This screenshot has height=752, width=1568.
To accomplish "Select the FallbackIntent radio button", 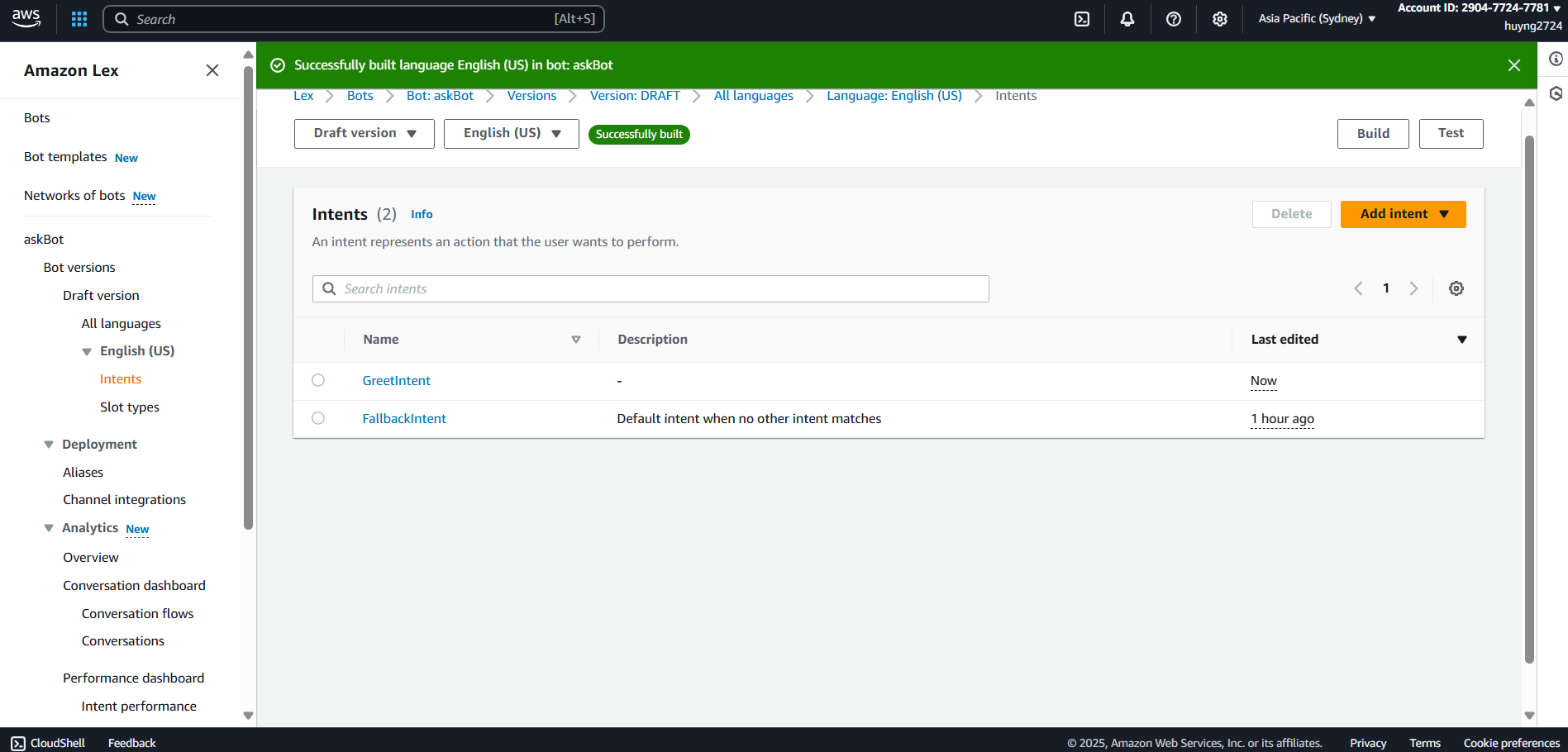I will tap(318, 418).
